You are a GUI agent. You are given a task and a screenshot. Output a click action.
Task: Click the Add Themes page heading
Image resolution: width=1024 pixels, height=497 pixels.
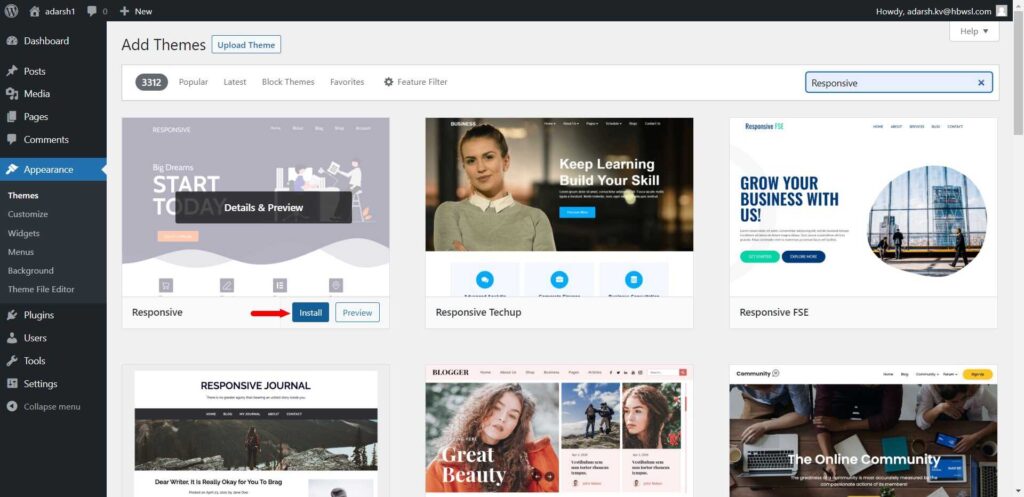point(163,45)
